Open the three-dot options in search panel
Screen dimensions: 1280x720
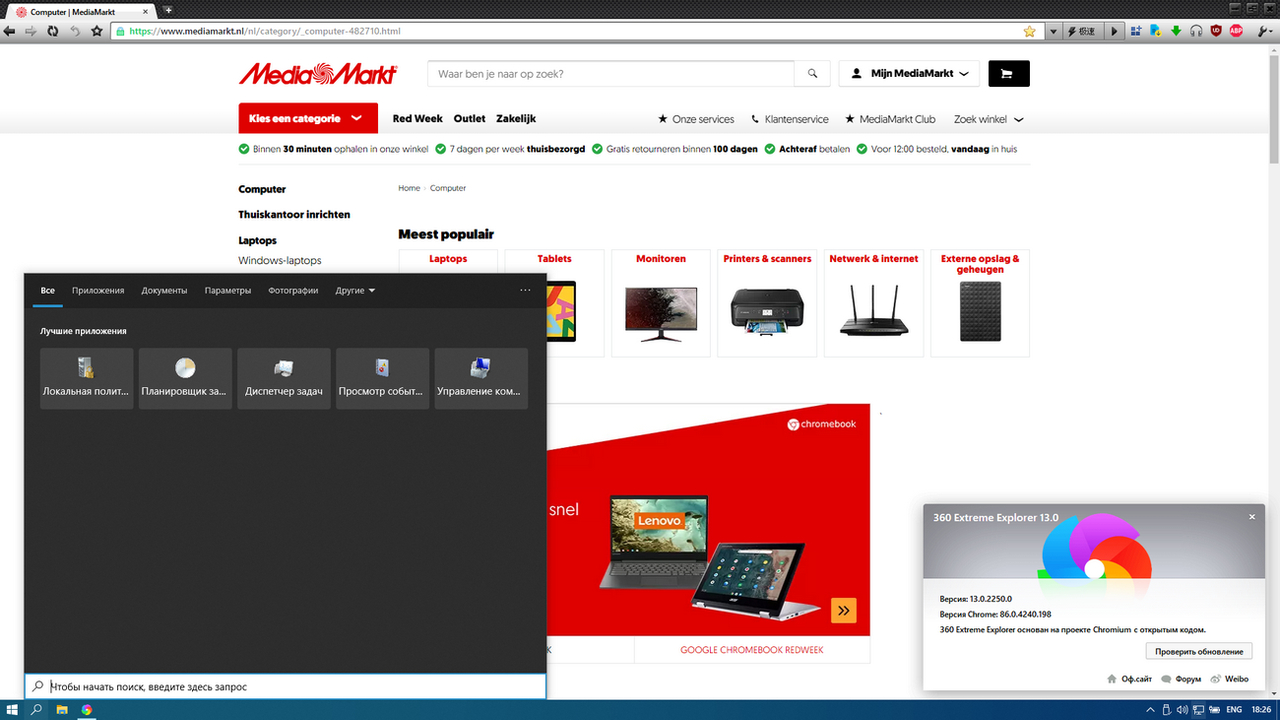(525, 290)
